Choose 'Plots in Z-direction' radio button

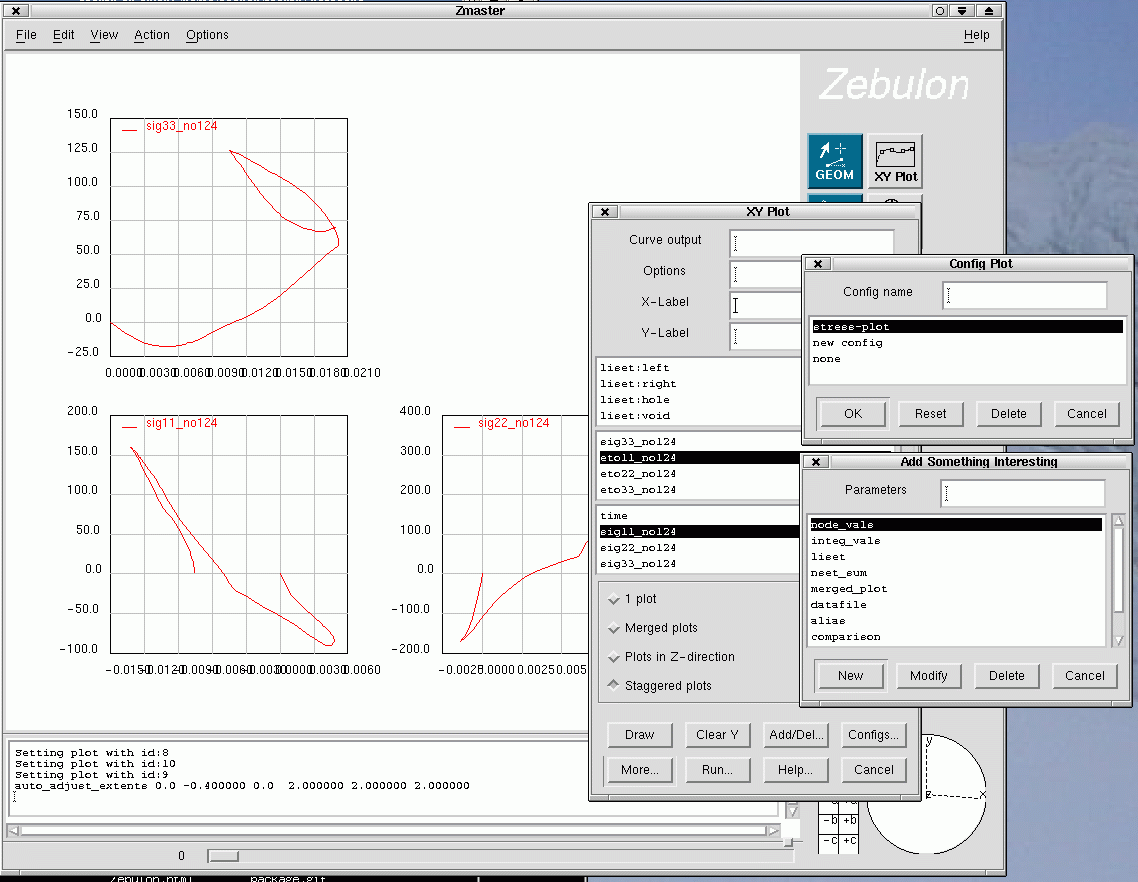[614, 657]
